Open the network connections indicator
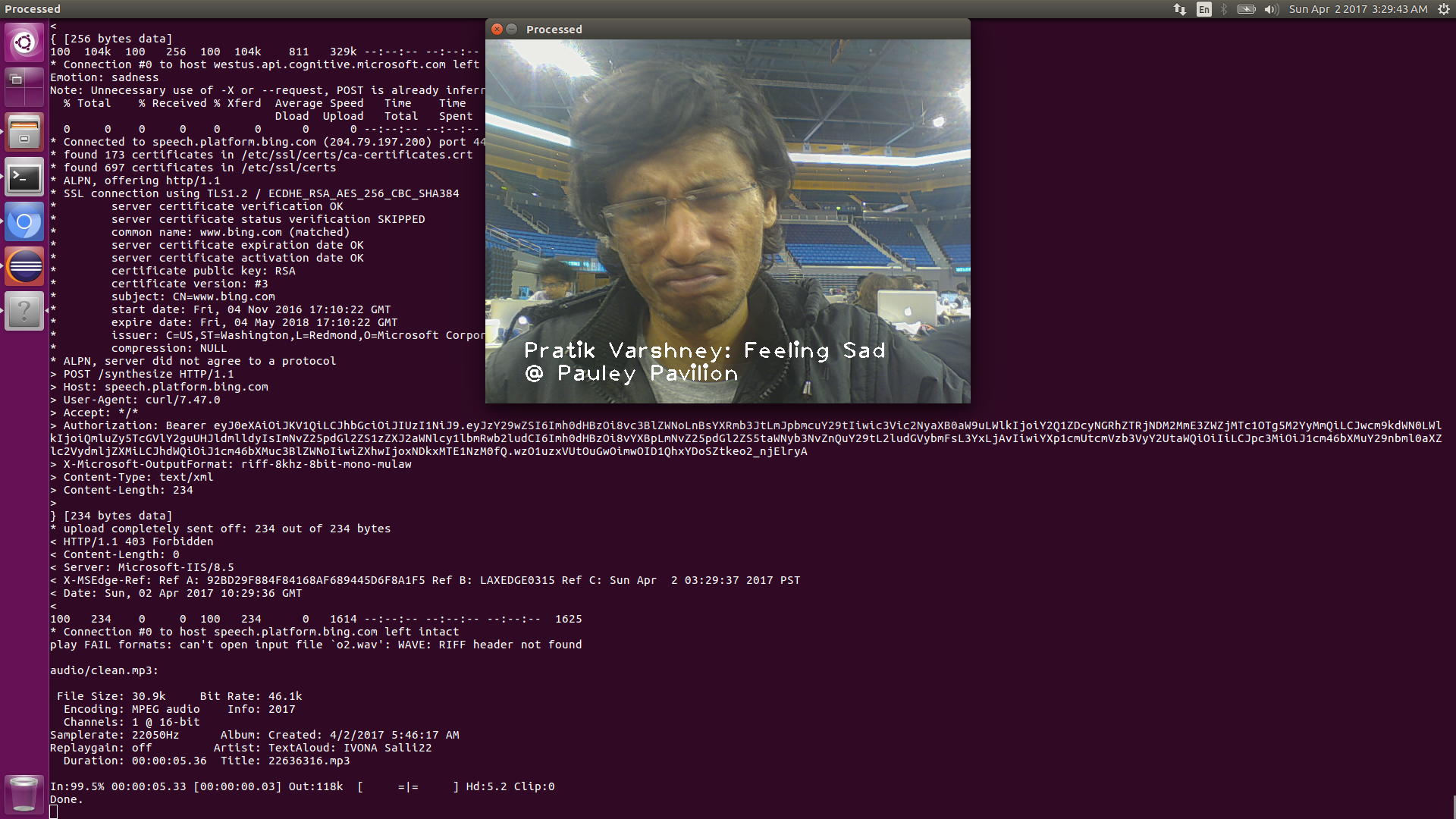The height and width of the screenshot is (819, 1456). click(1180, 9)
